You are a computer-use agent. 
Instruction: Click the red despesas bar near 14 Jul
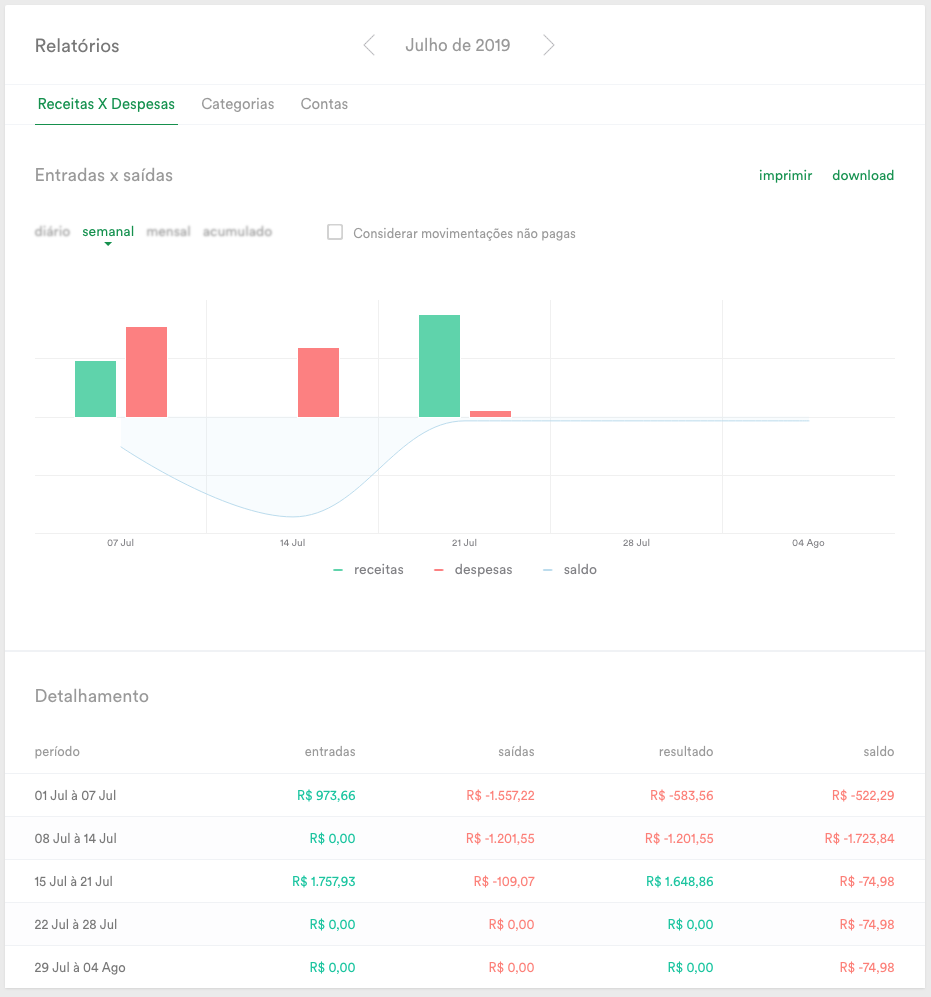pos(319,383)
